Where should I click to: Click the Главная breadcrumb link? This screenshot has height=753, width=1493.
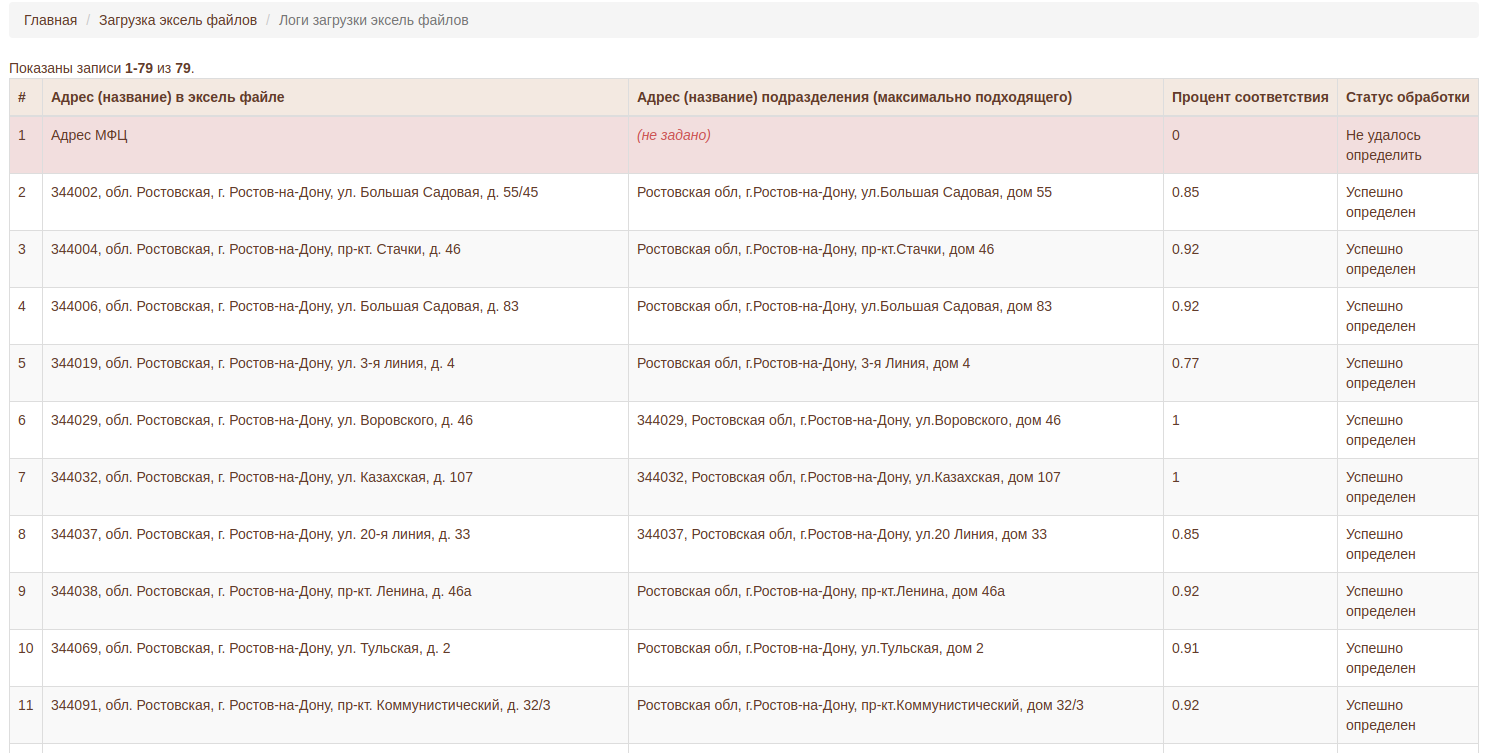click(50, 20)
